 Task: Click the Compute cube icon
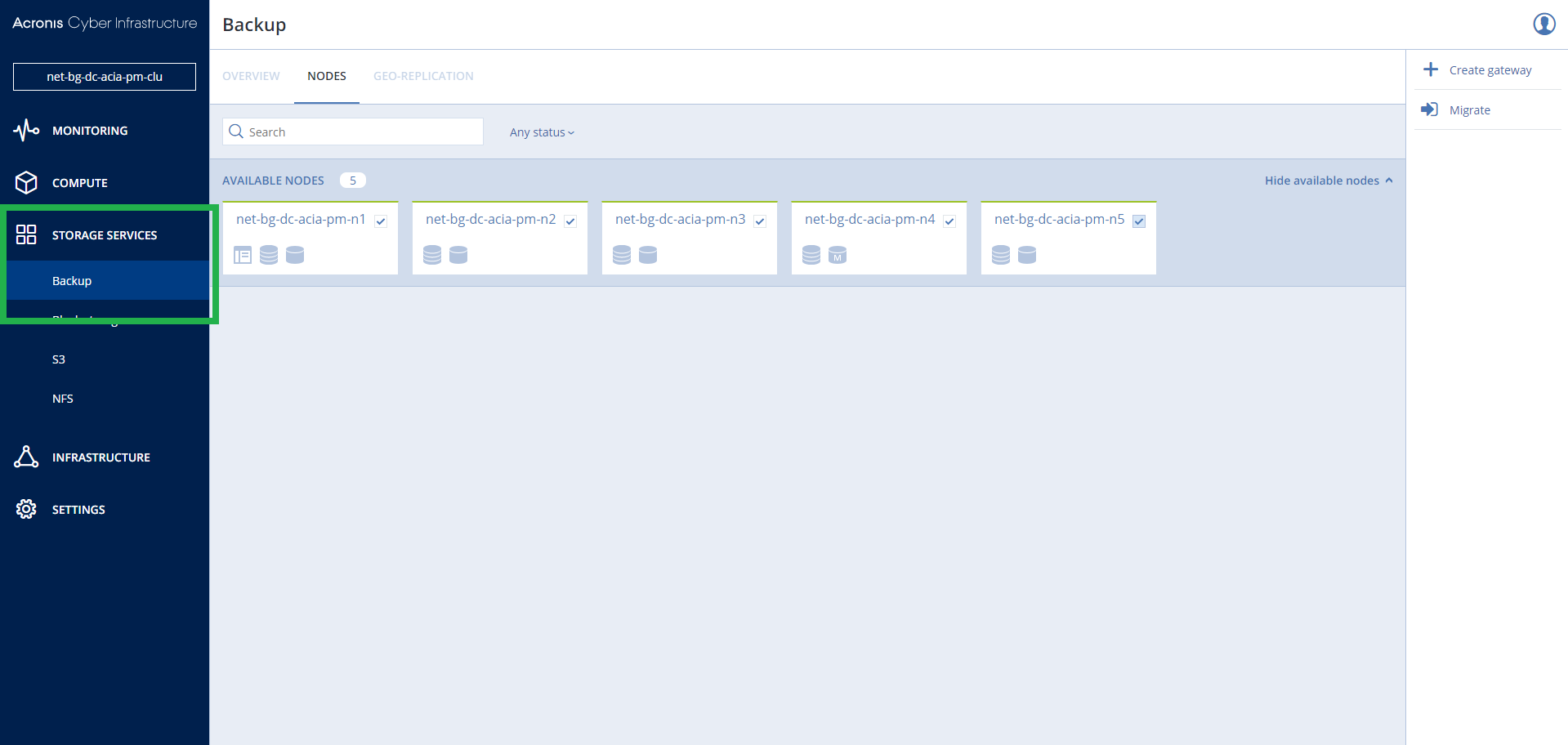(x=26, y=182)
